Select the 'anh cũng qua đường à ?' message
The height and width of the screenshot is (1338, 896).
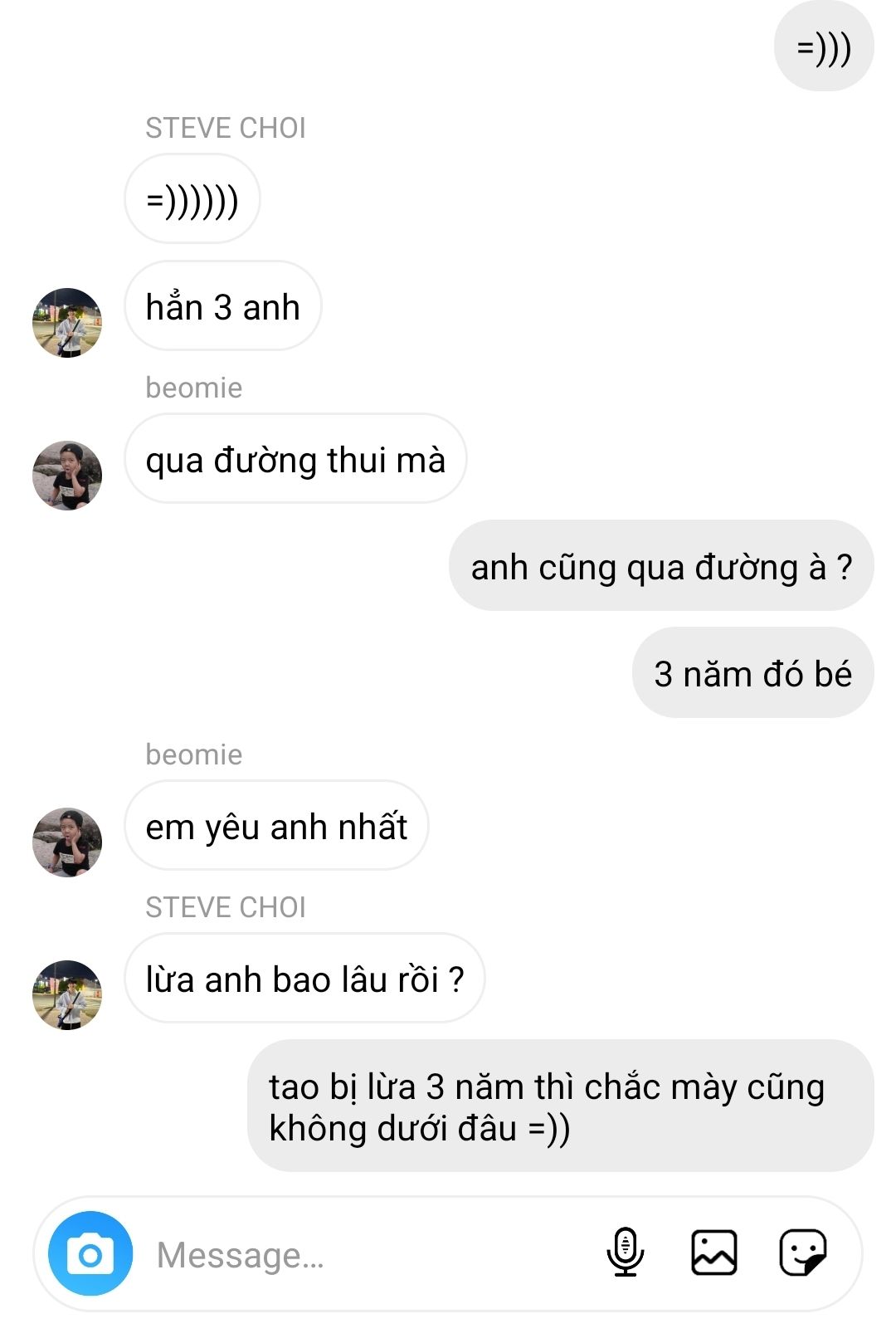pyautogui.click(x=661, y=566)
